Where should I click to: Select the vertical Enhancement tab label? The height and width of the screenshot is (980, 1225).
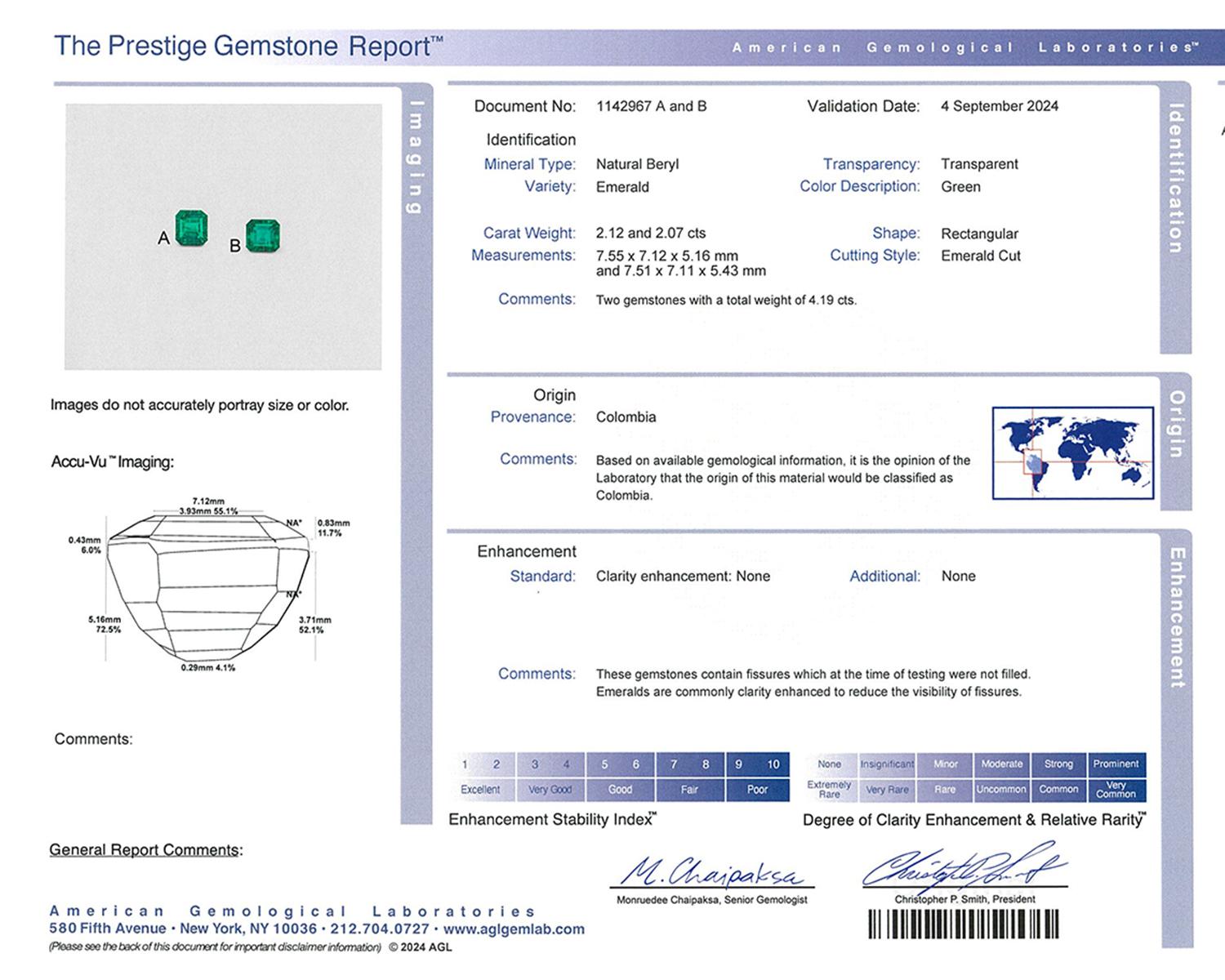[1177, 617]
